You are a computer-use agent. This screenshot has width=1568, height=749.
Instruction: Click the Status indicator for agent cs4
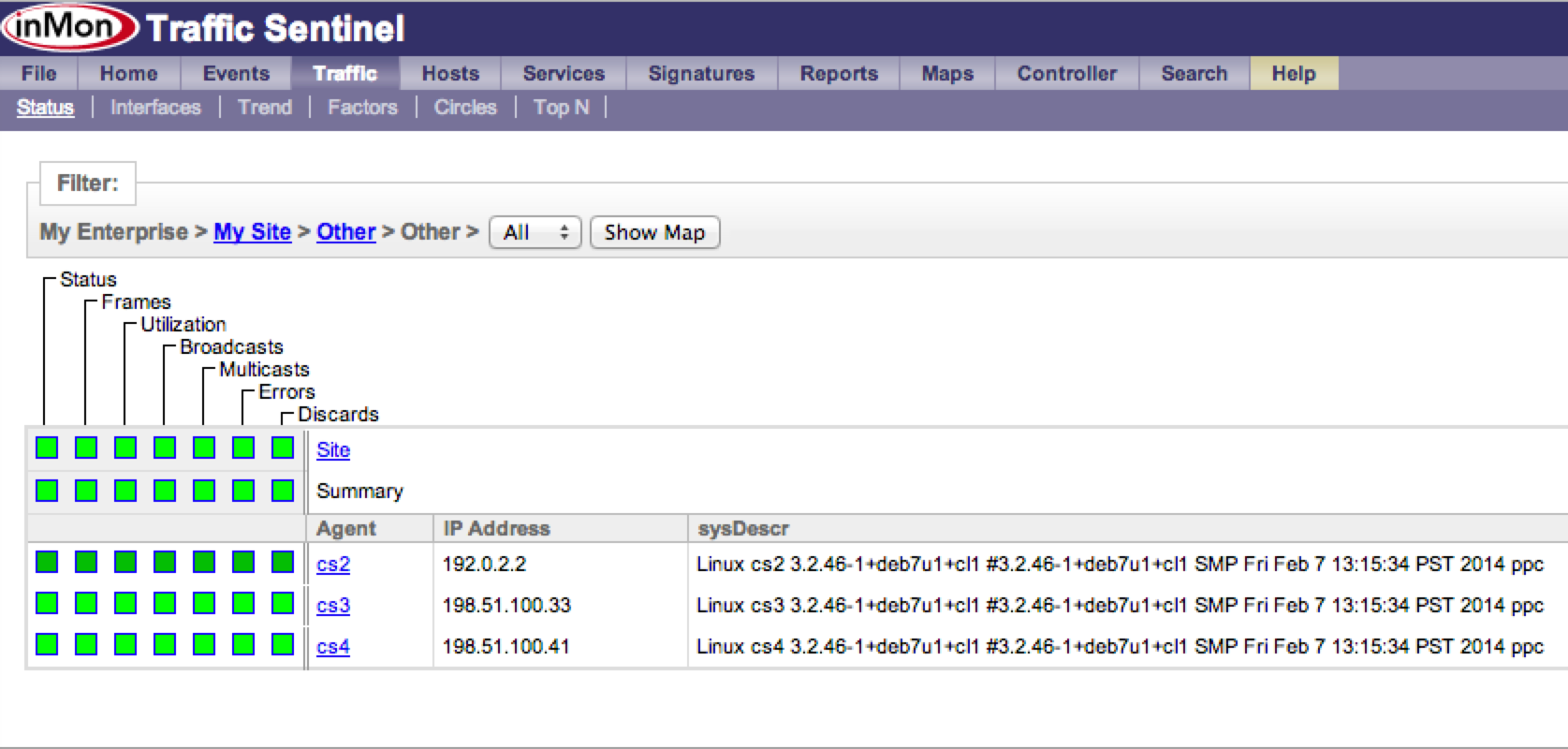click(47, 645)
